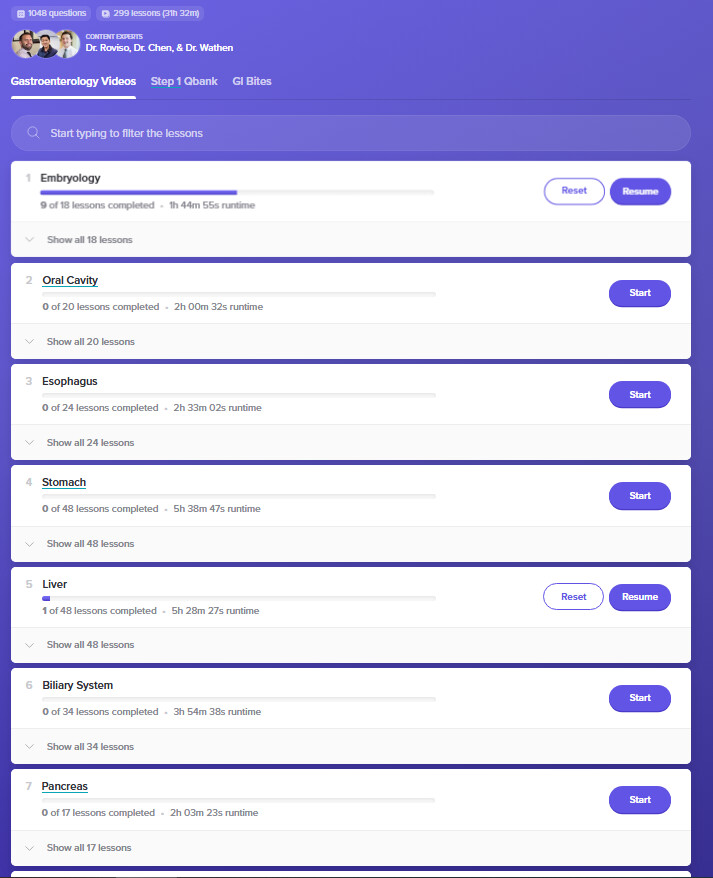Click the Pancreas lessons chevron icon

point(29,848)
